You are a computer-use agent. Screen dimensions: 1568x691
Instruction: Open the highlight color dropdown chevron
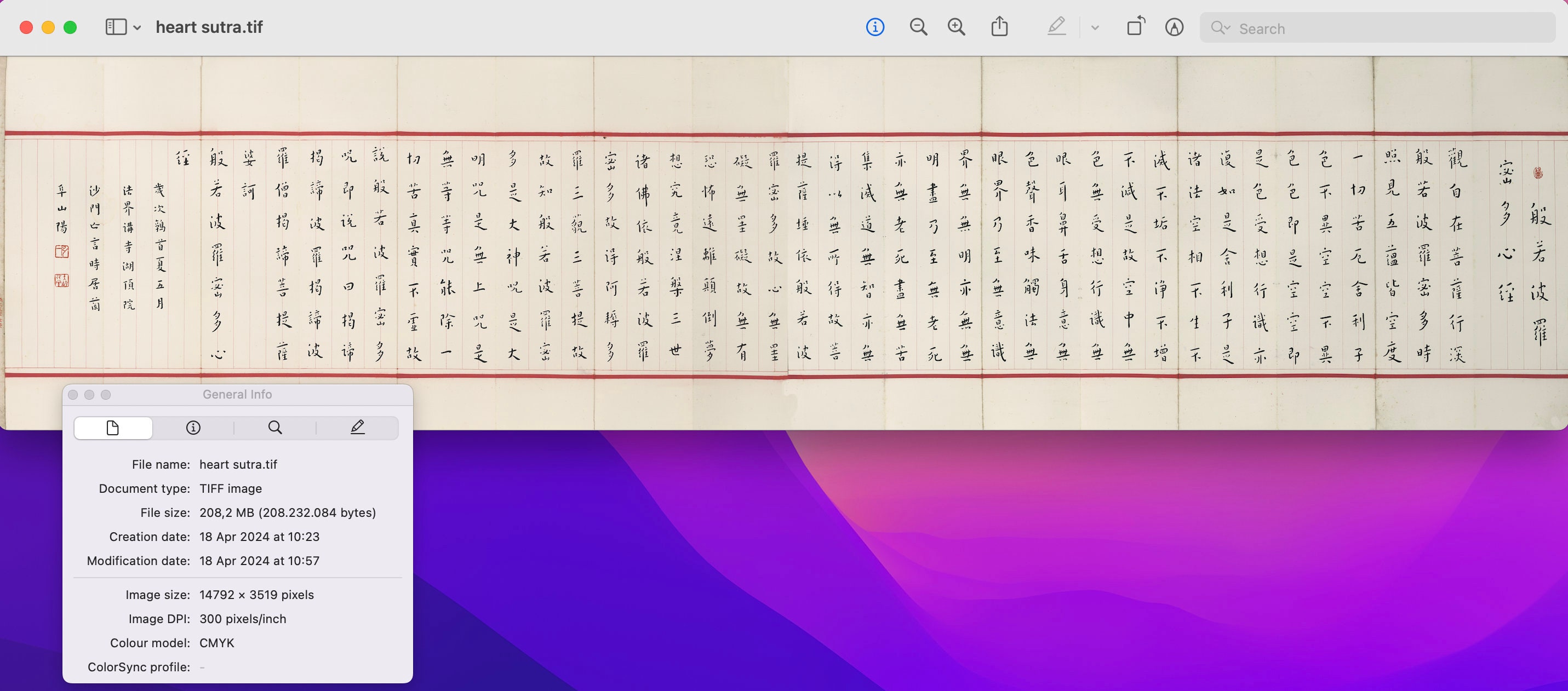(1095, 27)
